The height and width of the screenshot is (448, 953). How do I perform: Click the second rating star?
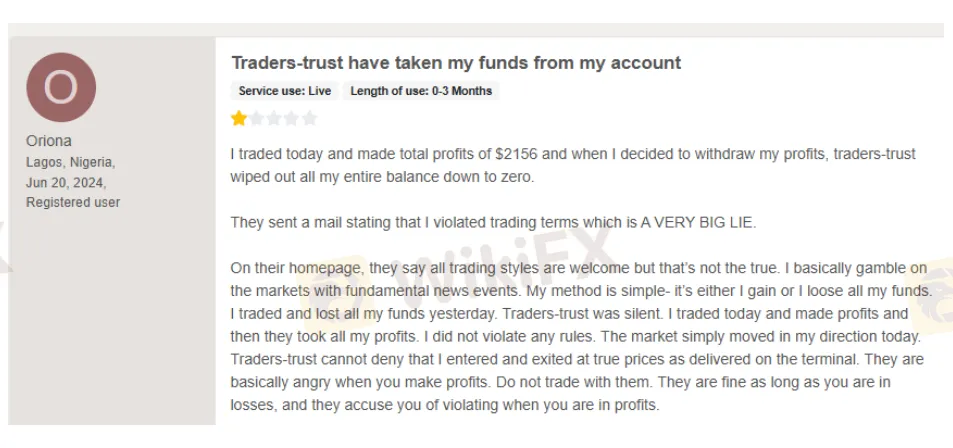point(256,119)
